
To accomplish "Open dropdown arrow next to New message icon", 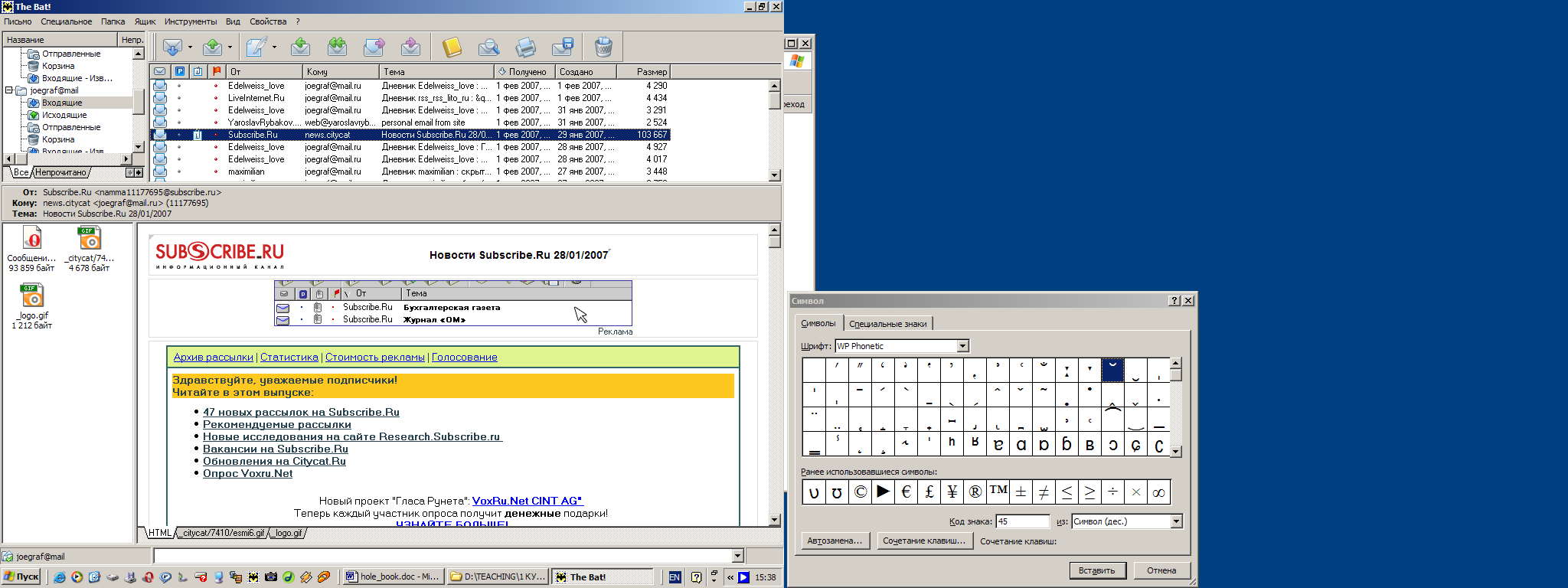I will [x=274, y=47].
